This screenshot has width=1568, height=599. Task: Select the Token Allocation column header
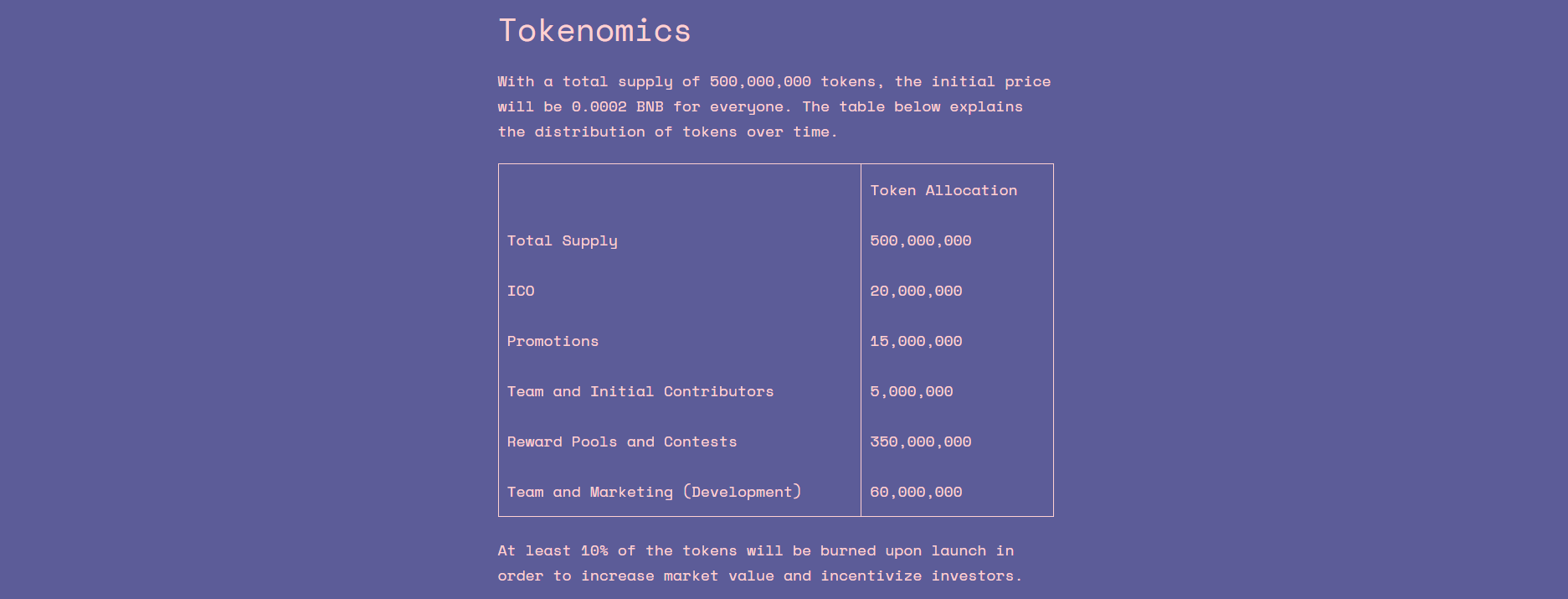coord(943,190)
